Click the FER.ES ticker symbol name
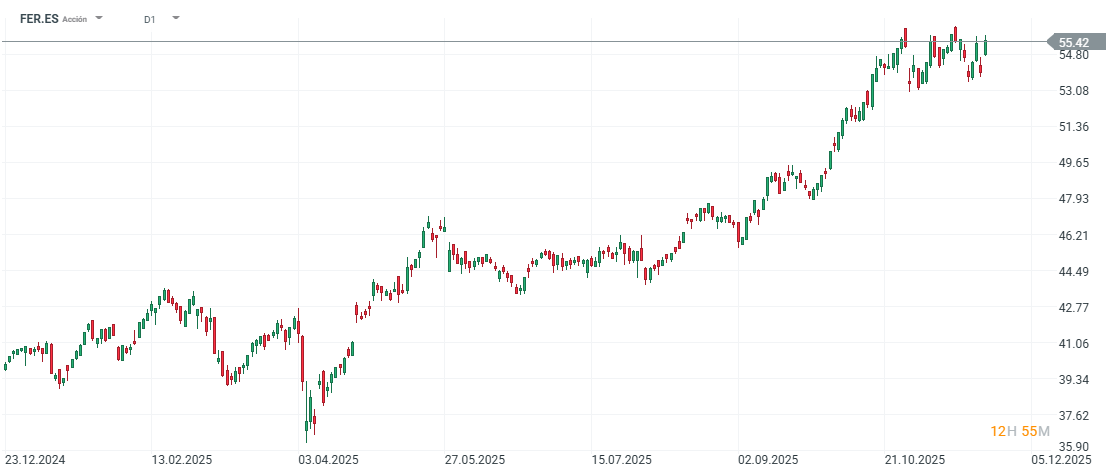 click(38, 19)
